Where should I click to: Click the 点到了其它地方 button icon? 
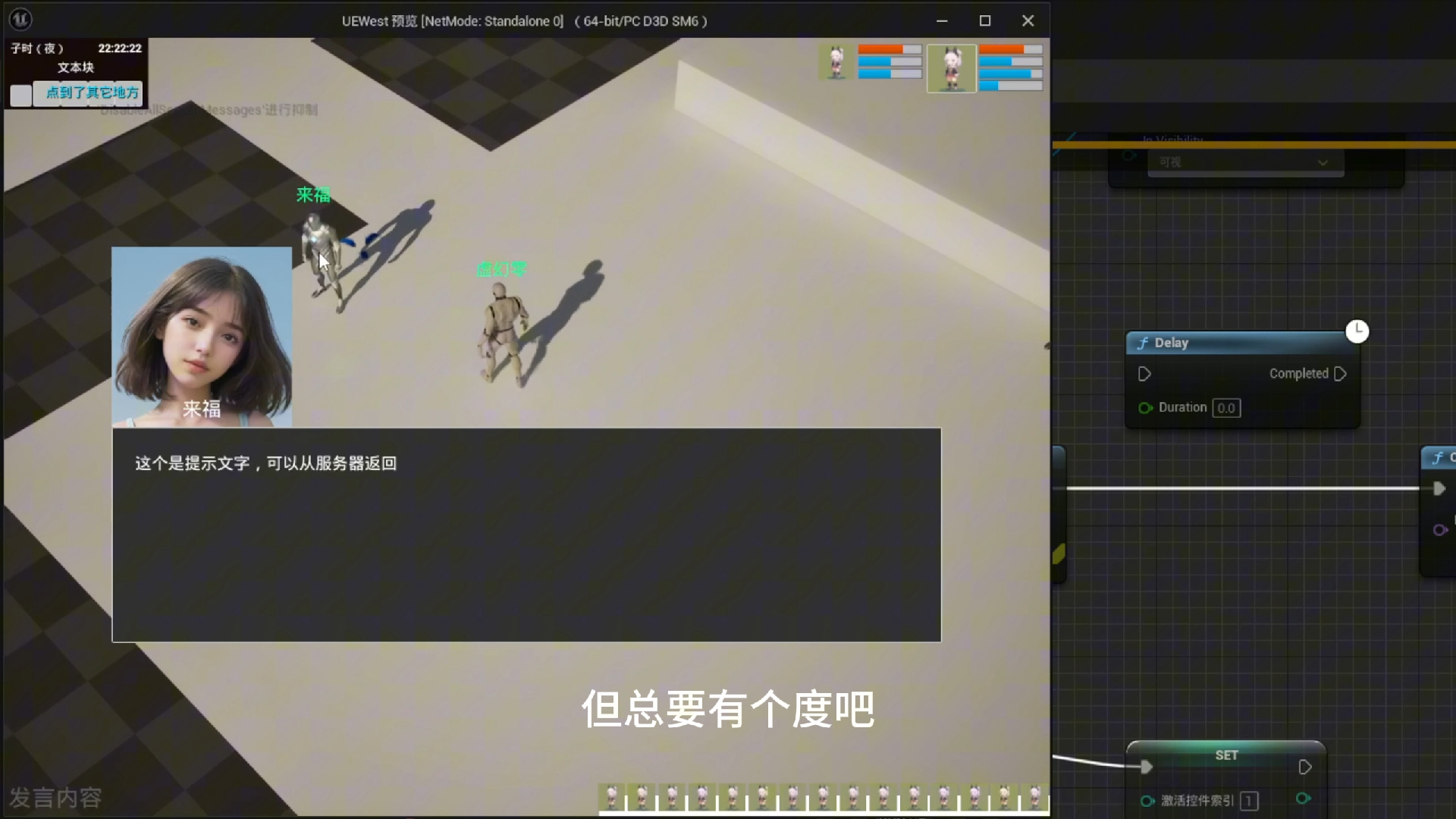point(90,93)
